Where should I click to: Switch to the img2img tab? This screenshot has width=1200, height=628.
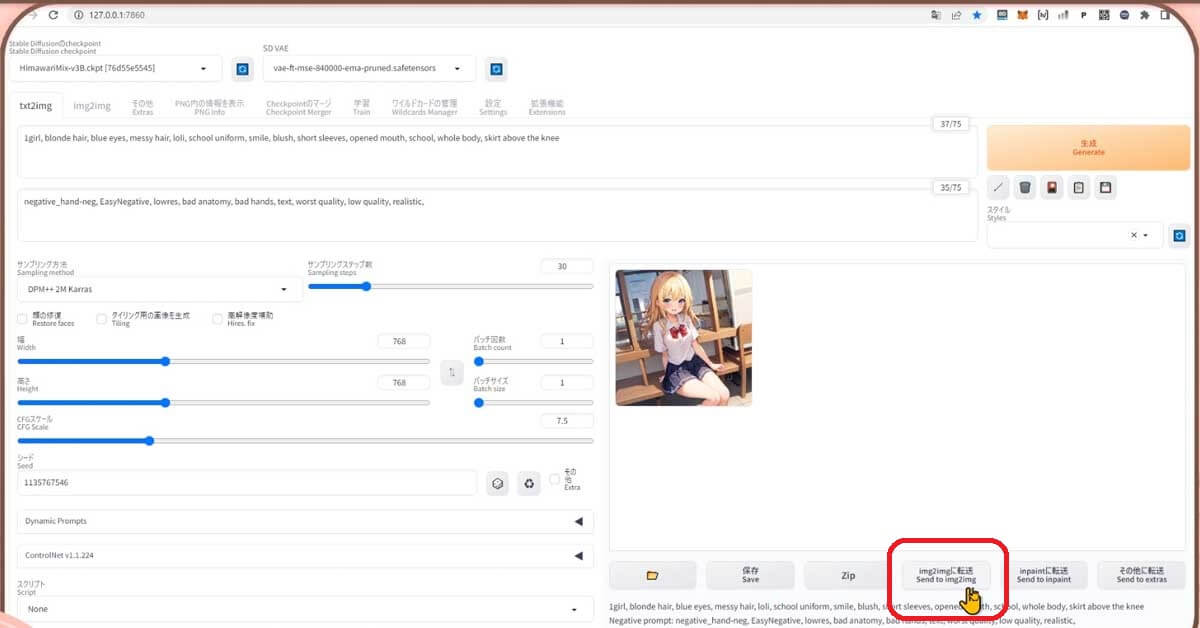click(91, 104)
